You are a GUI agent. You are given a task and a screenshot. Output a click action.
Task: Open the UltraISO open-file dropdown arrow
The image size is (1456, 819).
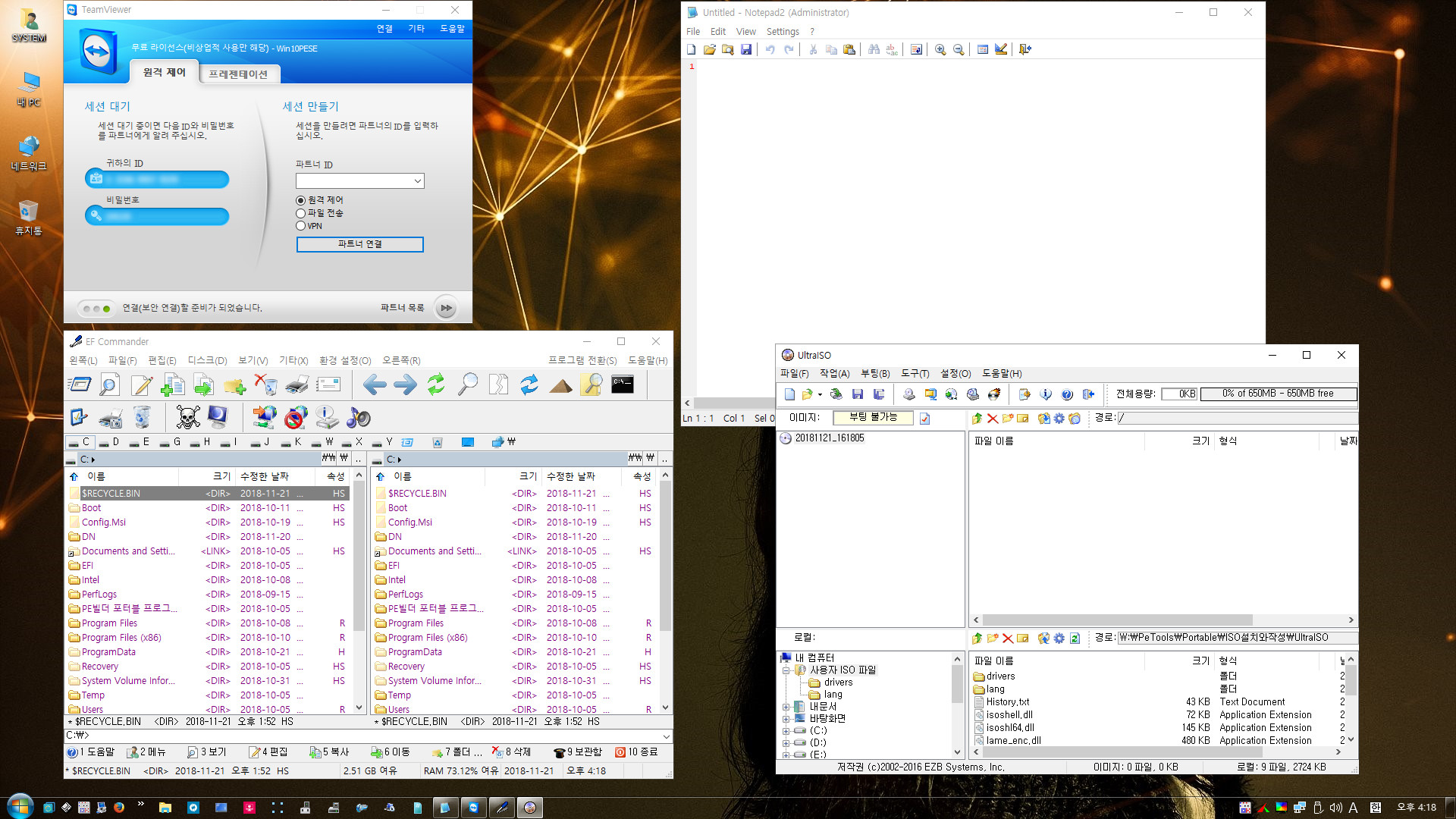tap(820, 394)
